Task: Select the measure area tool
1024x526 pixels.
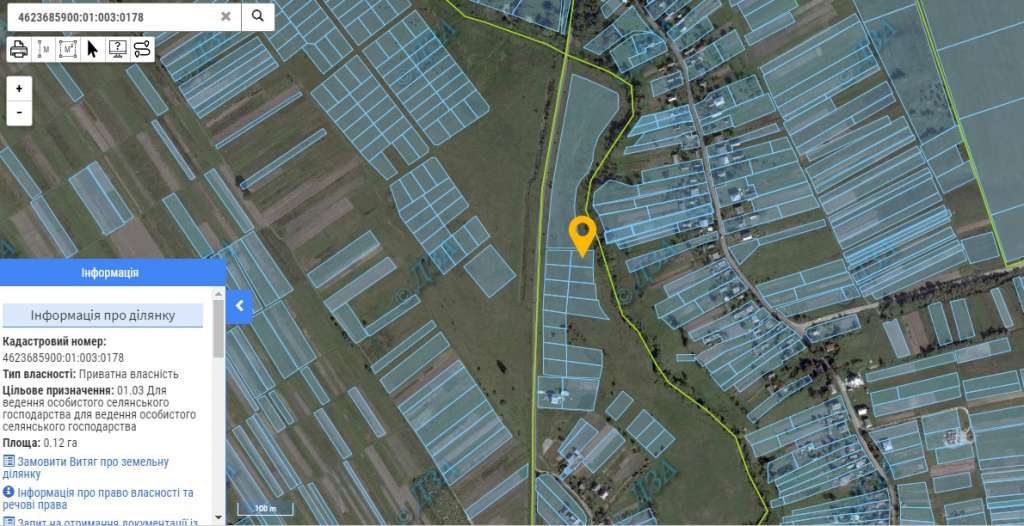Action: coord(68,49)
